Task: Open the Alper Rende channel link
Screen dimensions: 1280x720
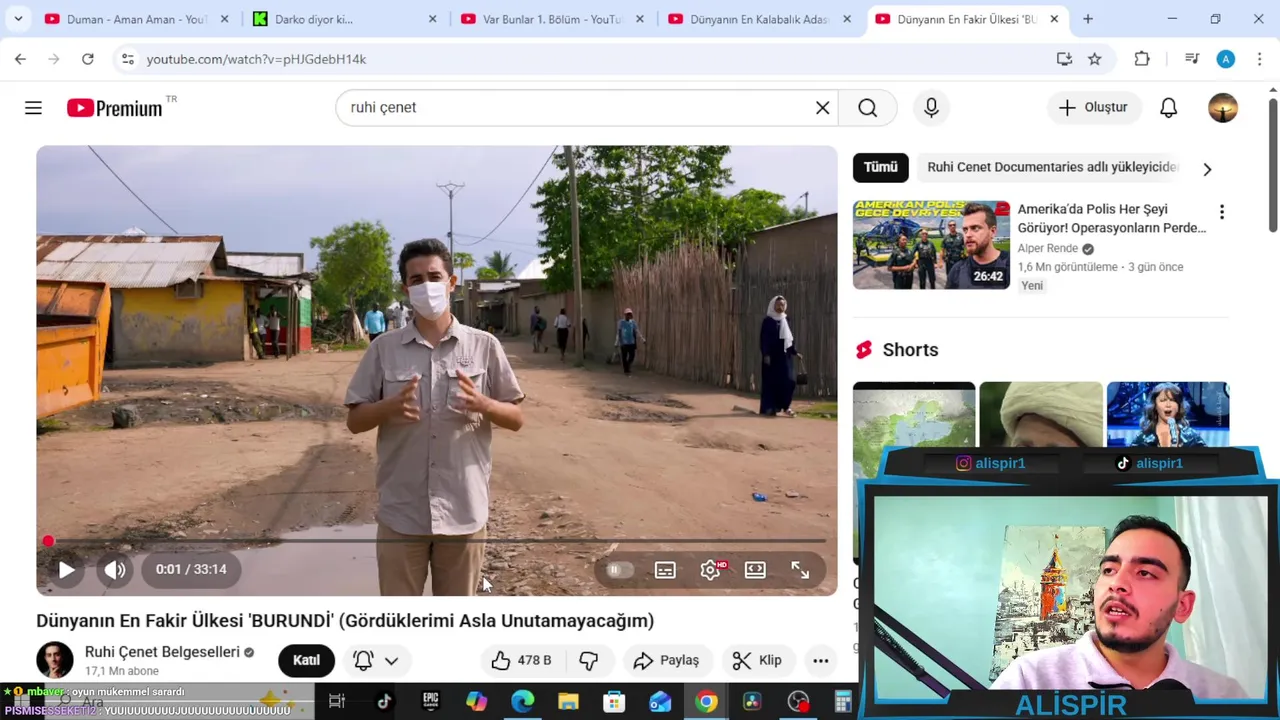Action: coord(1047,248)
